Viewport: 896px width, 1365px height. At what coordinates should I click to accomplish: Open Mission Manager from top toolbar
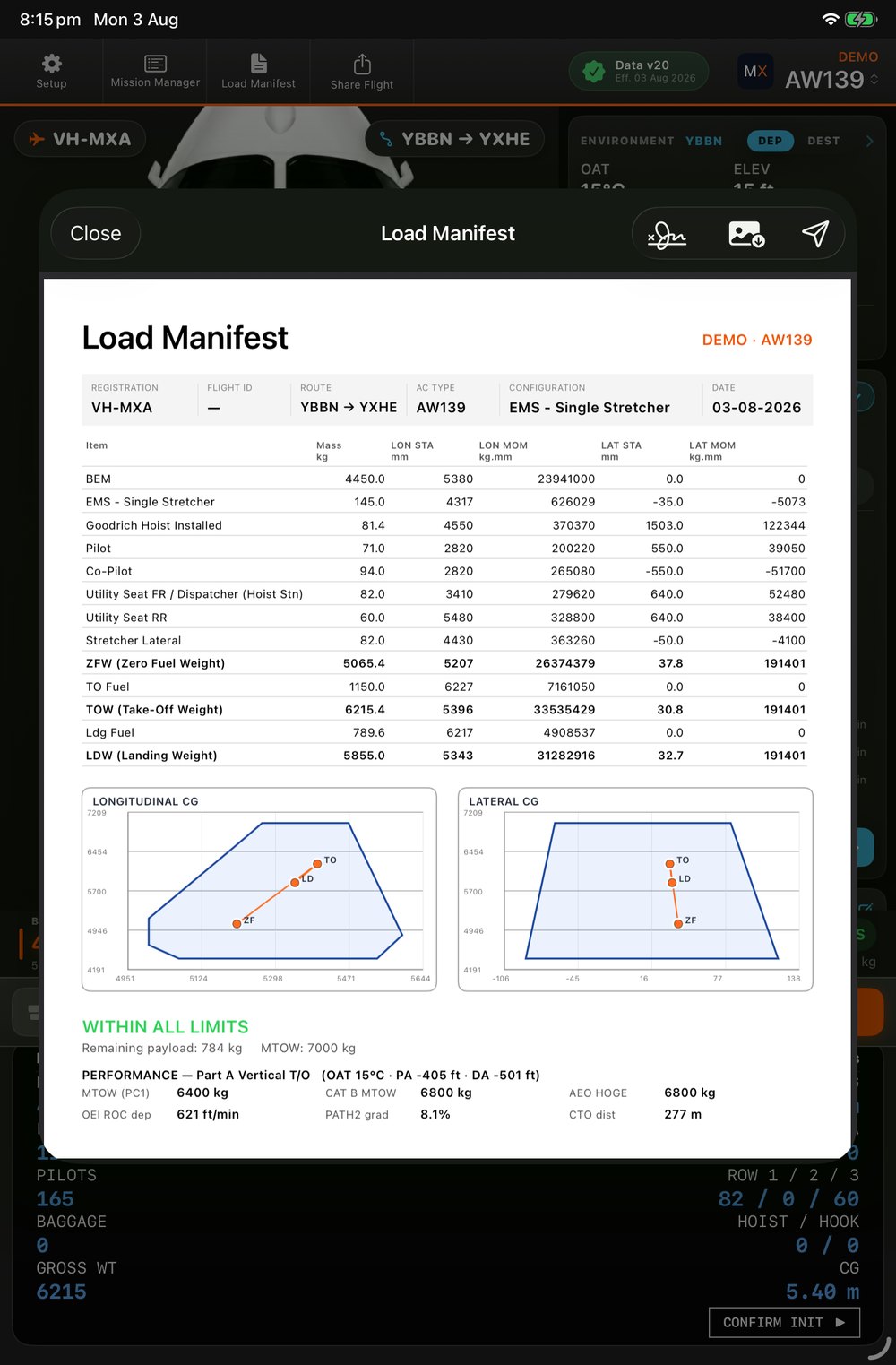[x=155, y=71]
